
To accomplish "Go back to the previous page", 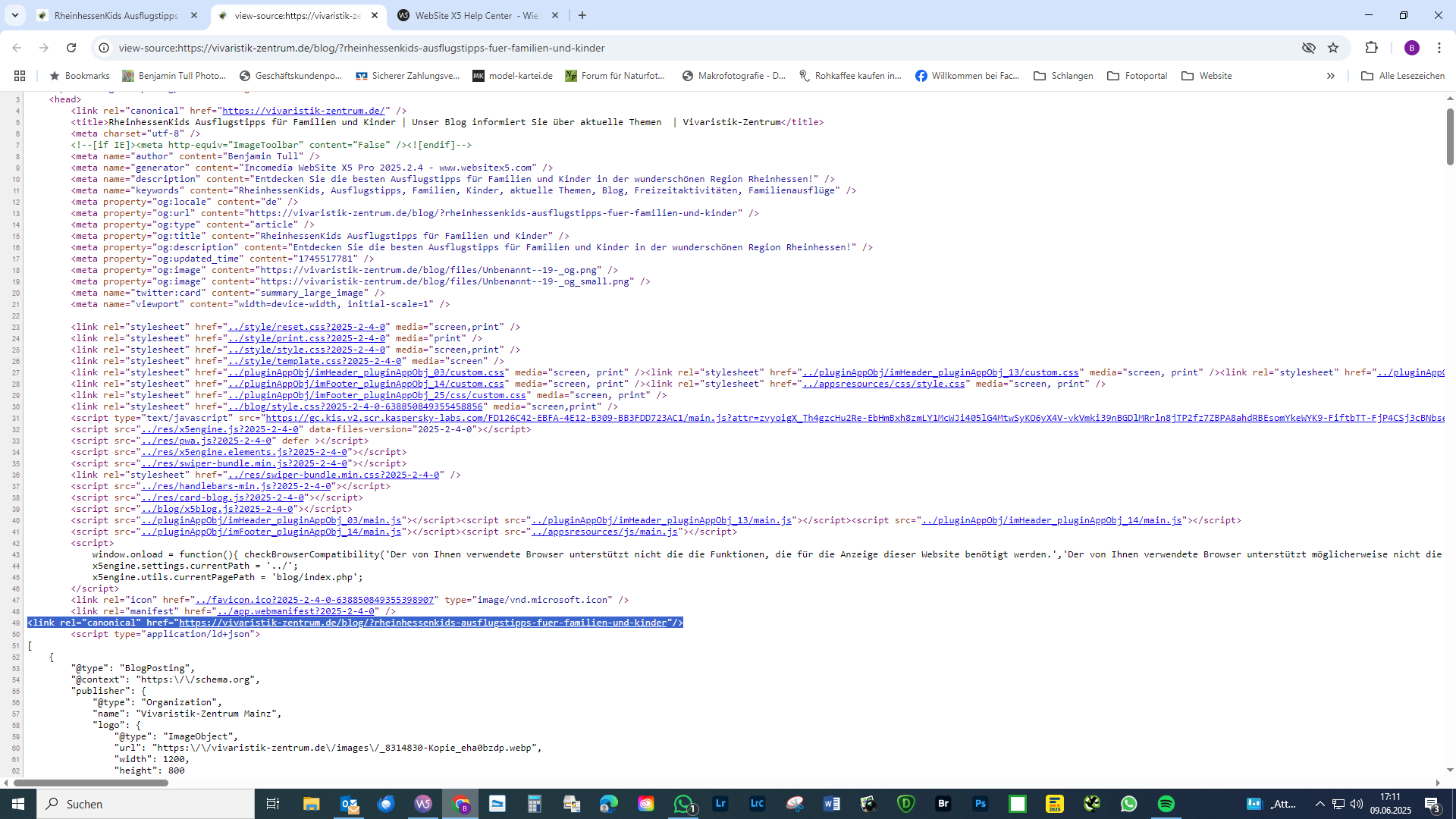I will [17, 48].
